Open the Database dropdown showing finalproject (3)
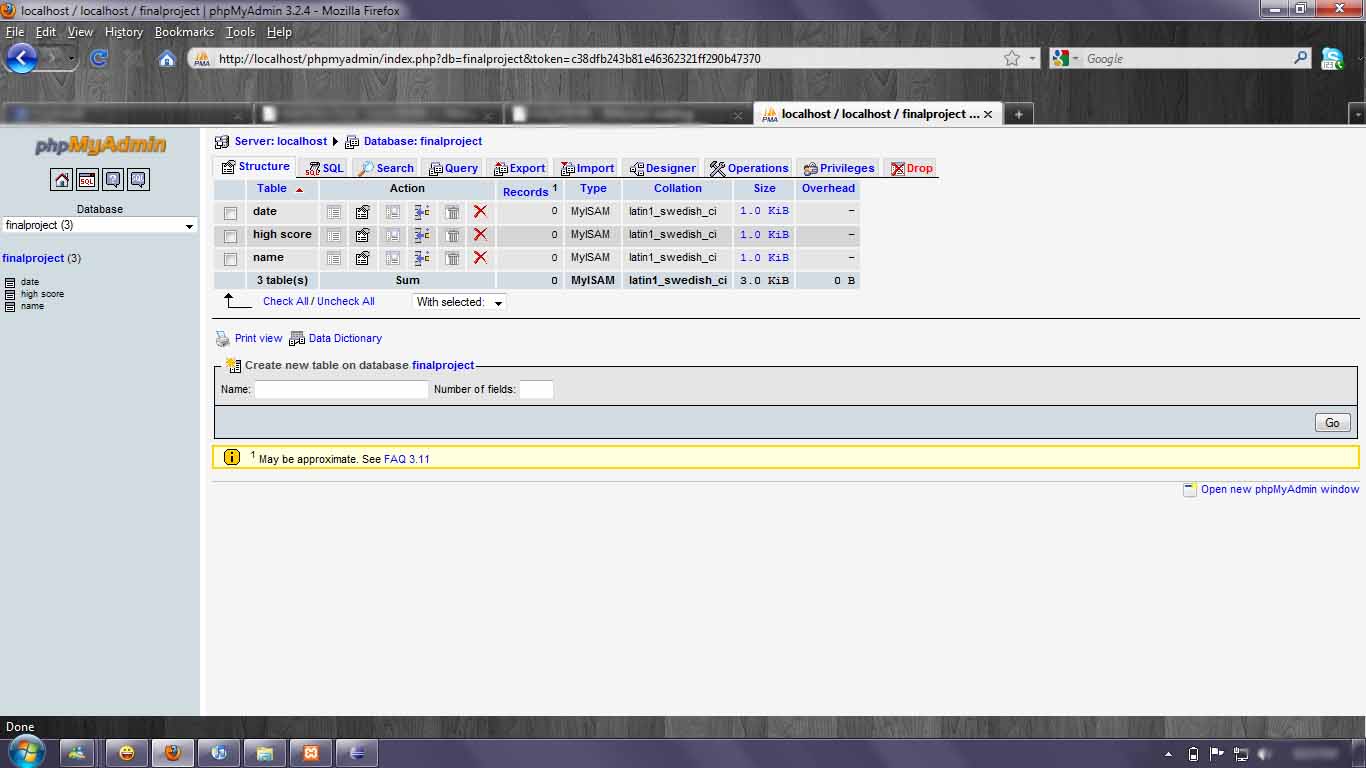The image size is (1366, 768). pyautogui.click(x=99, y=225)
